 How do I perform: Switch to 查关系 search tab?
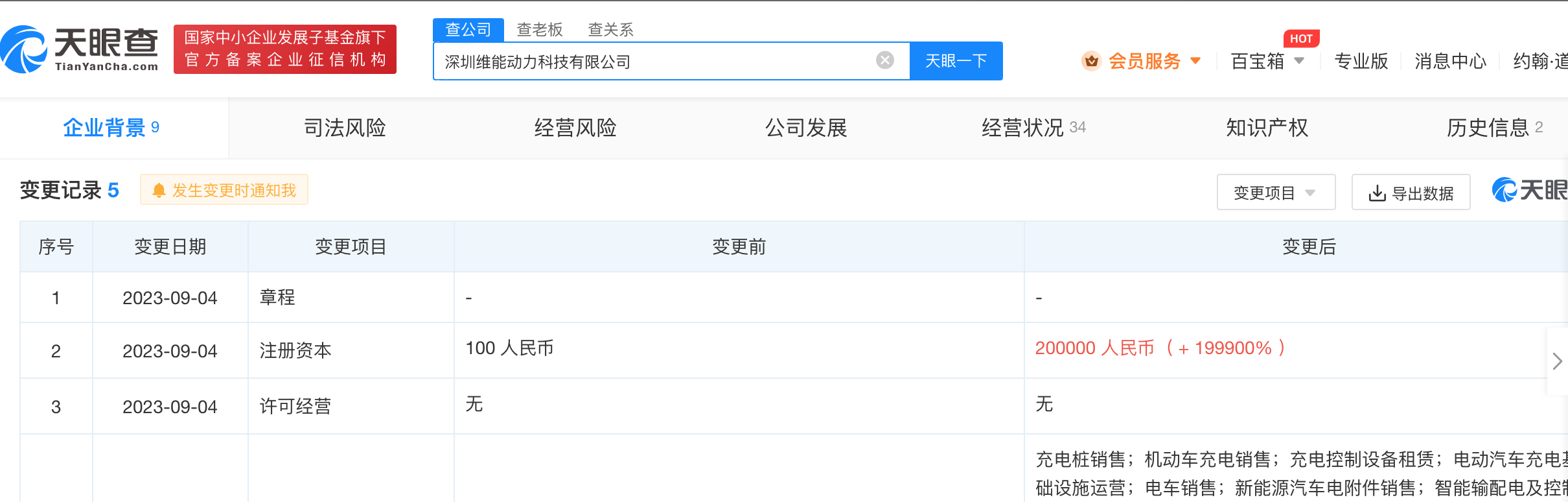(610, 30)
